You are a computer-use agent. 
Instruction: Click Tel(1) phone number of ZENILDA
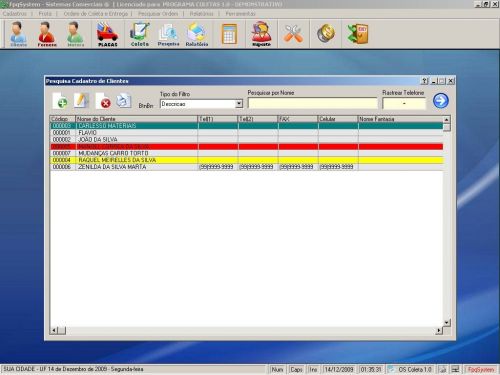[216, 167]
